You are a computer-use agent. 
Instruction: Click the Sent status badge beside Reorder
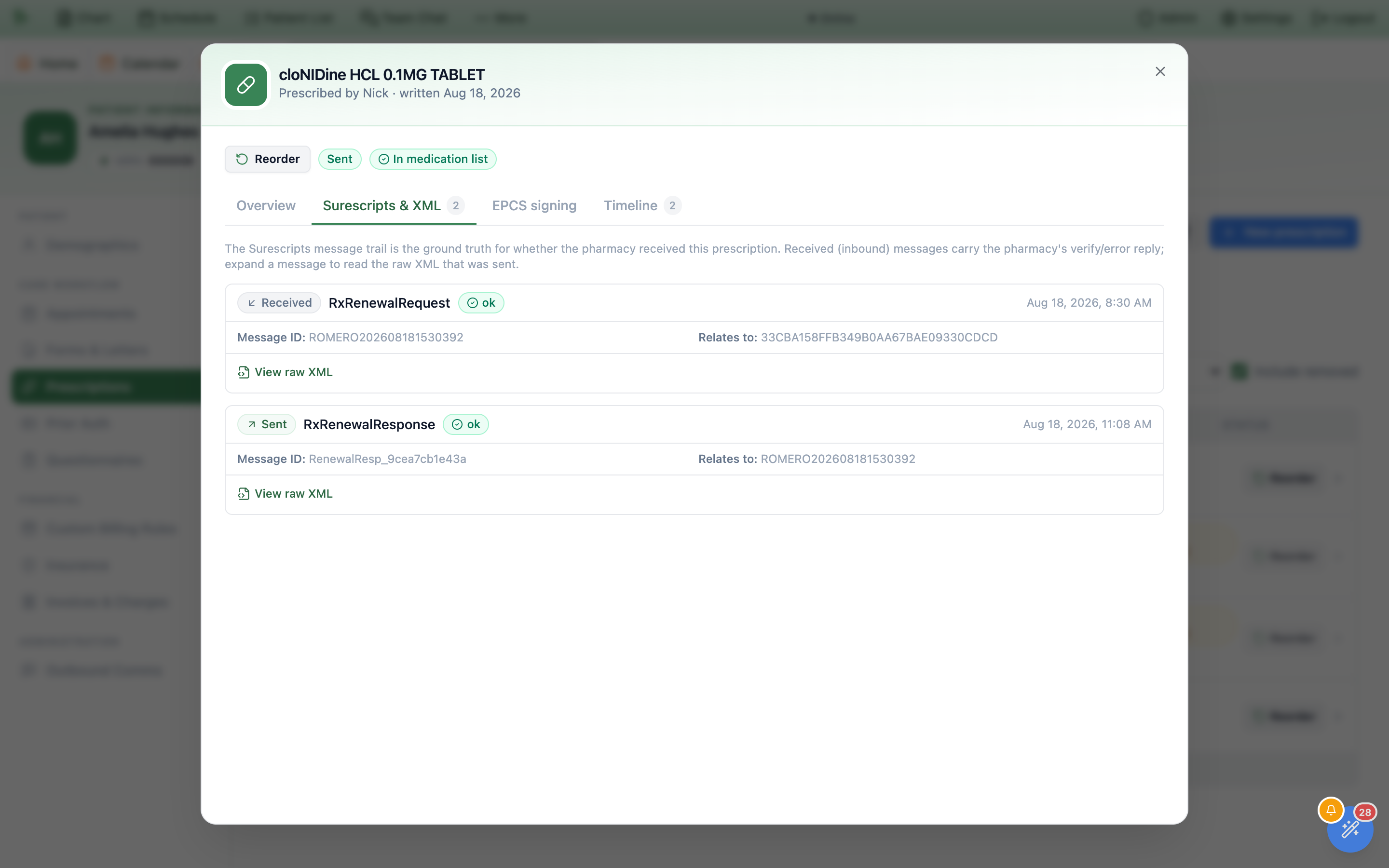[340, 159]
